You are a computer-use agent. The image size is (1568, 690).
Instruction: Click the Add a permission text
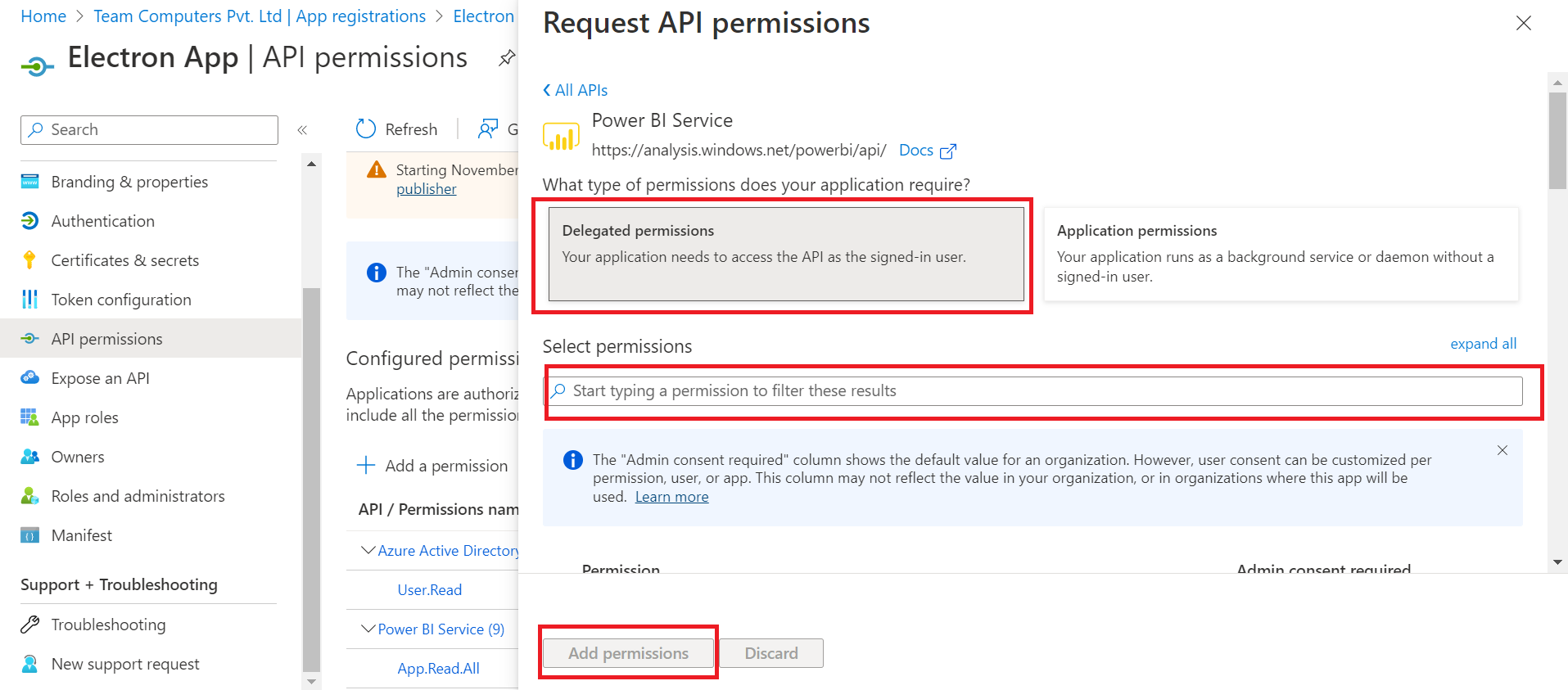tap(447, 466)
